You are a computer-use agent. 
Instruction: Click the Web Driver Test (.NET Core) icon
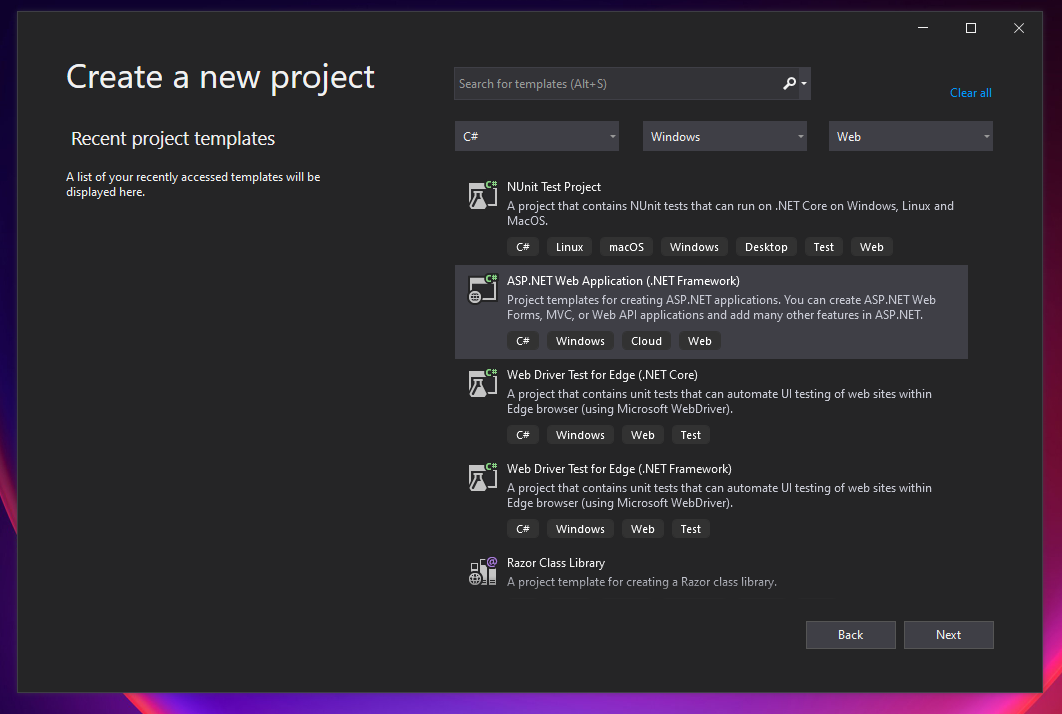tap(482, 384)
